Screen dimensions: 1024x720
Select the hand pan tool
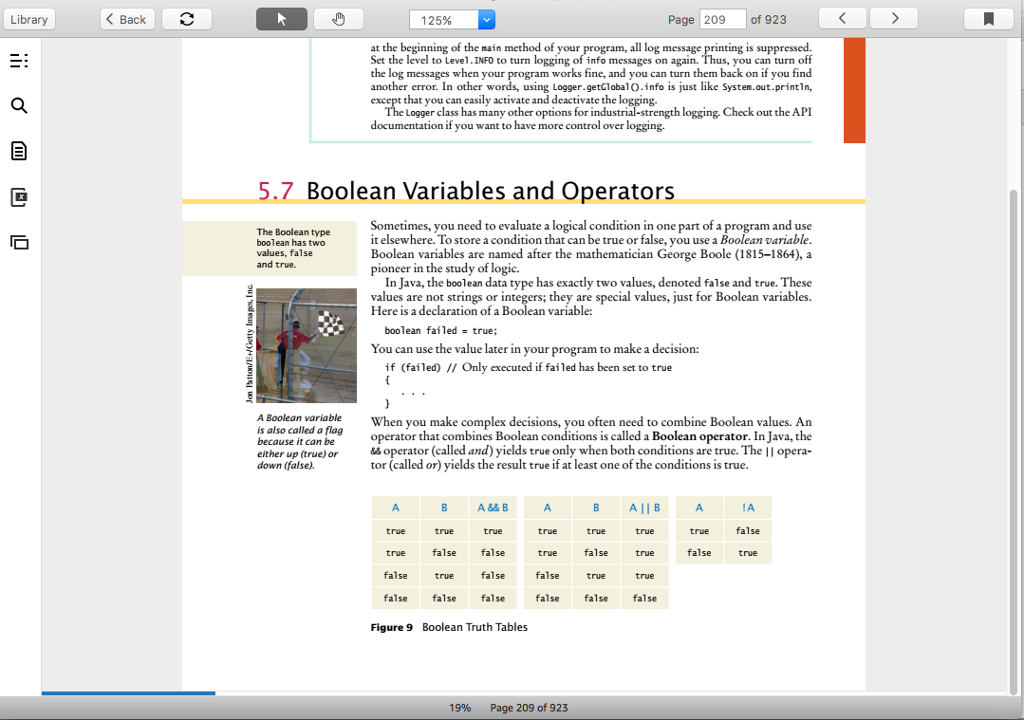337,18
